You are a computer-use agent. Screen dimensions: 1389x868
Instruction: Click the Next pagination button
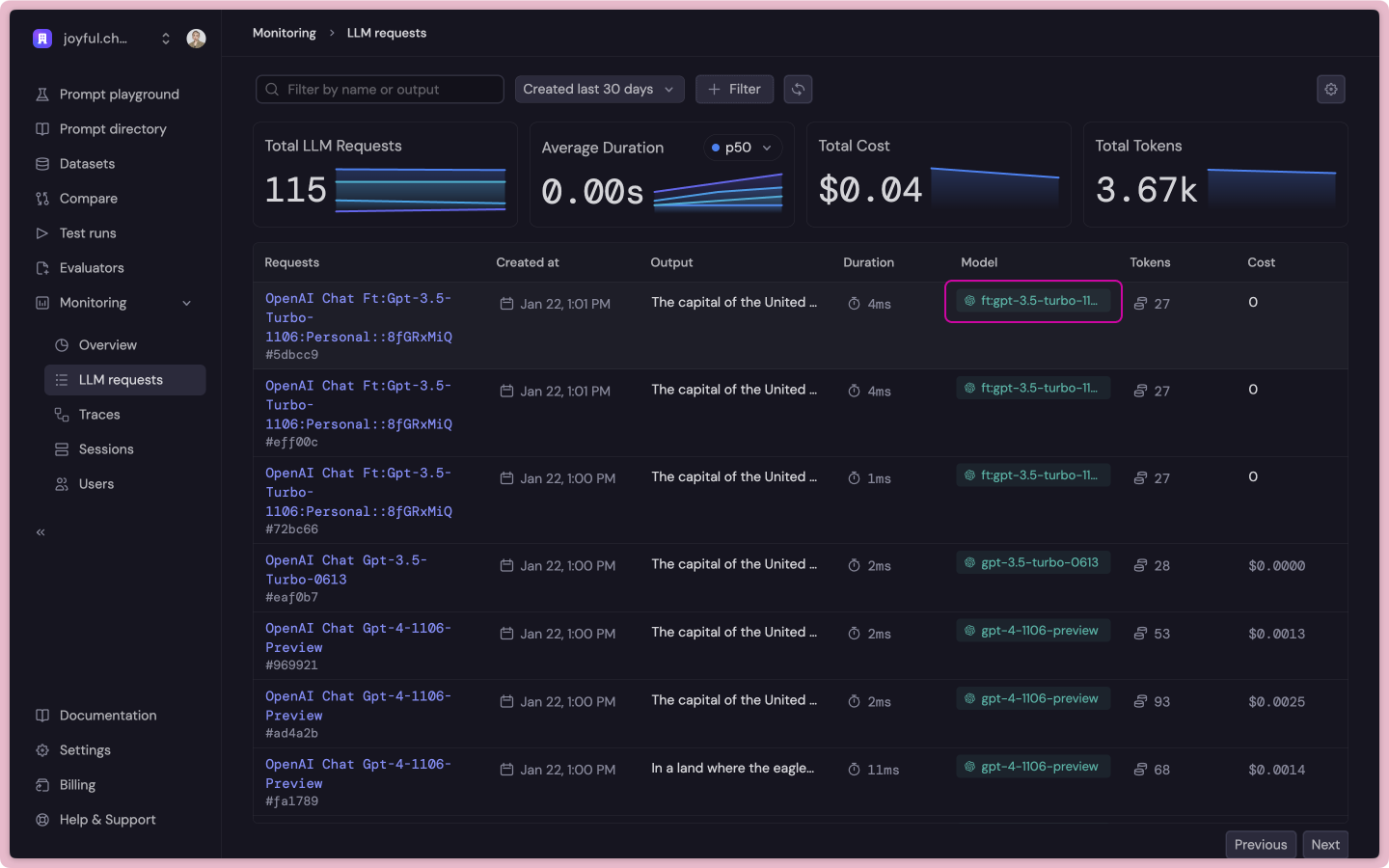tap(1325, 844)
